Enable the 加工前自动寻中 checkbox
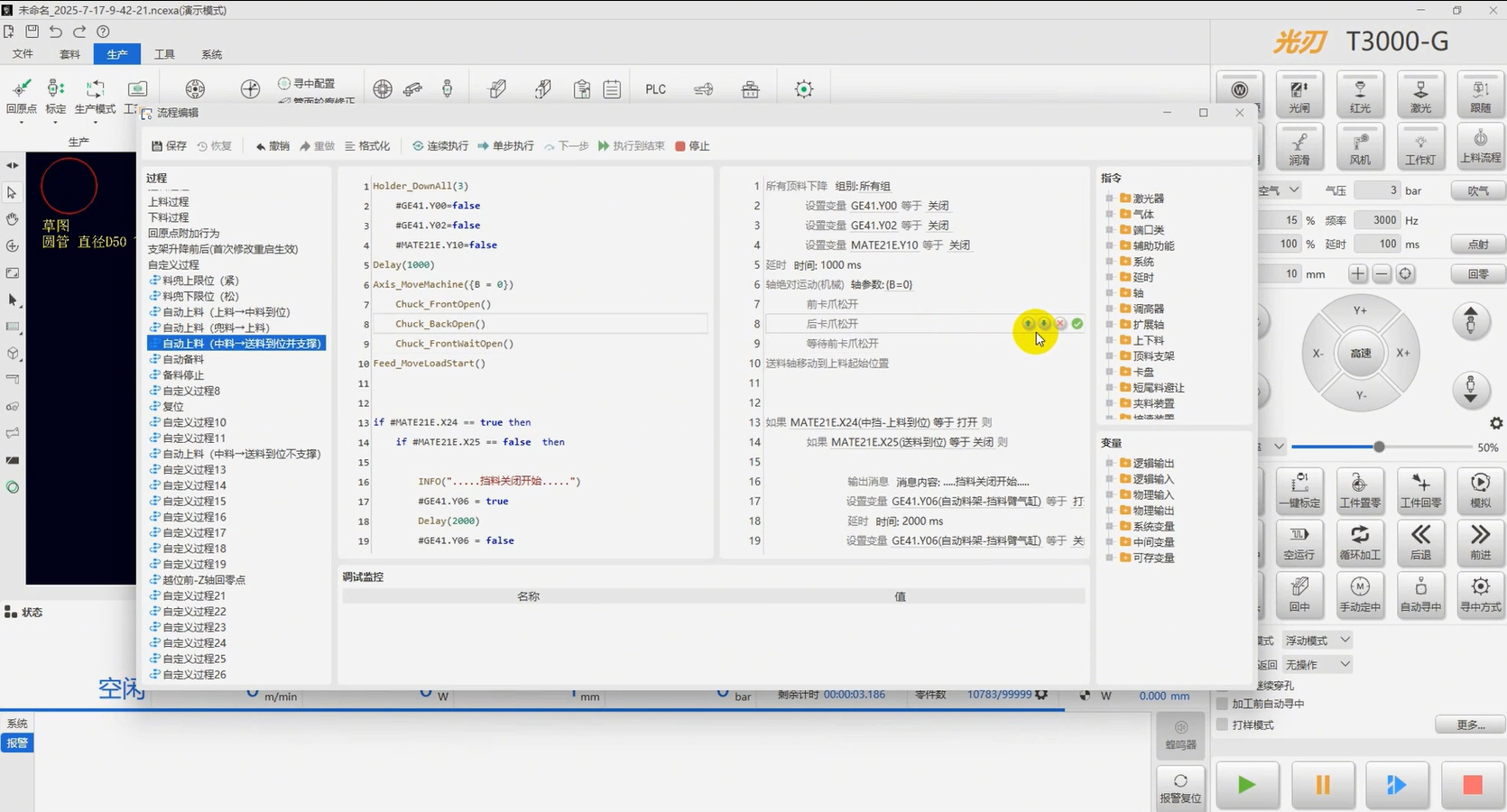Screen dimensions: 1507x812 coord(1223,704)
